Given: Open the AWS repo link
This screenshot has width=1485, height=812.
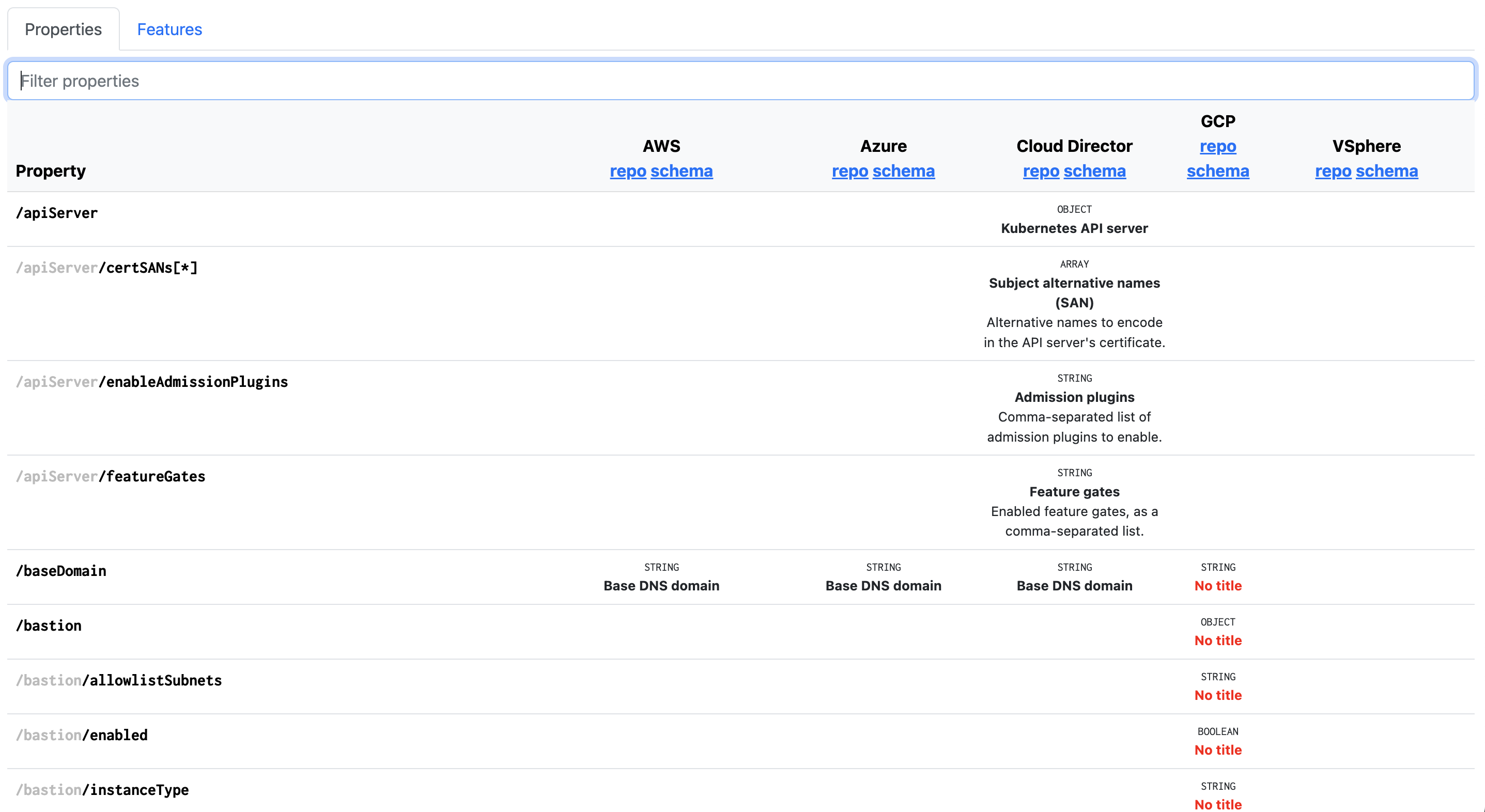Looking at the screenshot, I should (627, 171).
